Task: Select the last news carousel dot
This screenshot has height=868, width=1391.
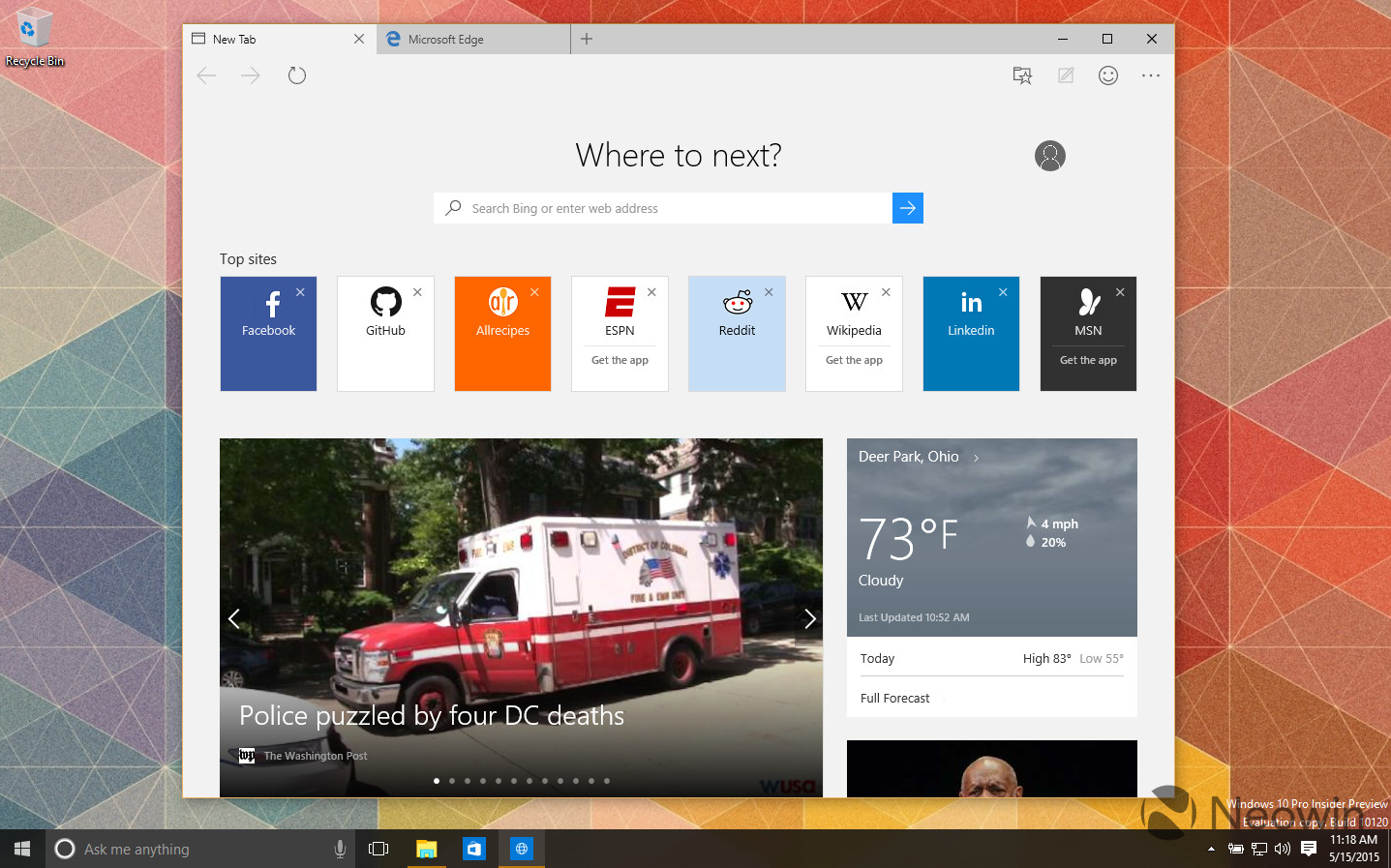Action: 607,781
